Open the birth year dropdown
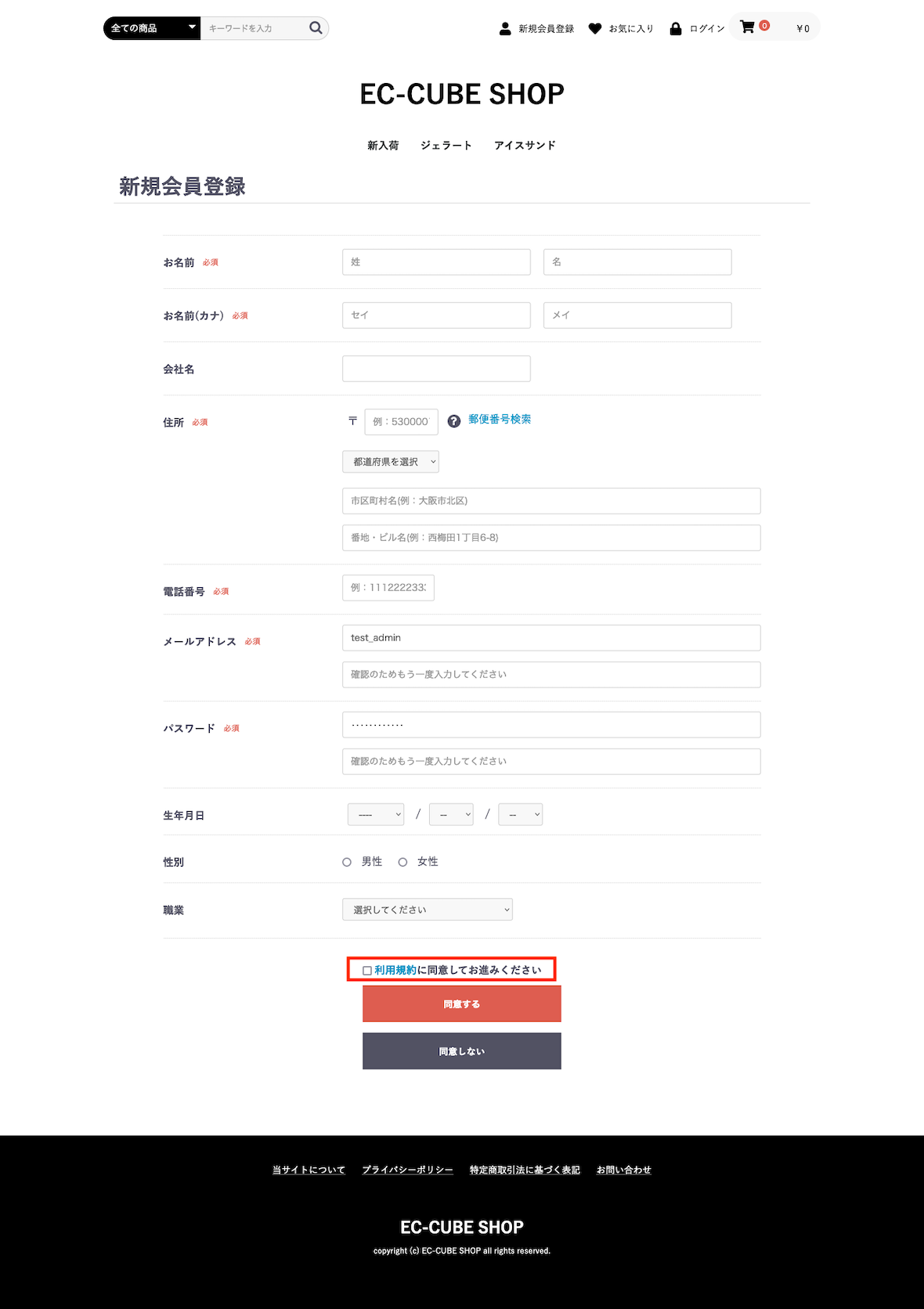 [376, 814]
